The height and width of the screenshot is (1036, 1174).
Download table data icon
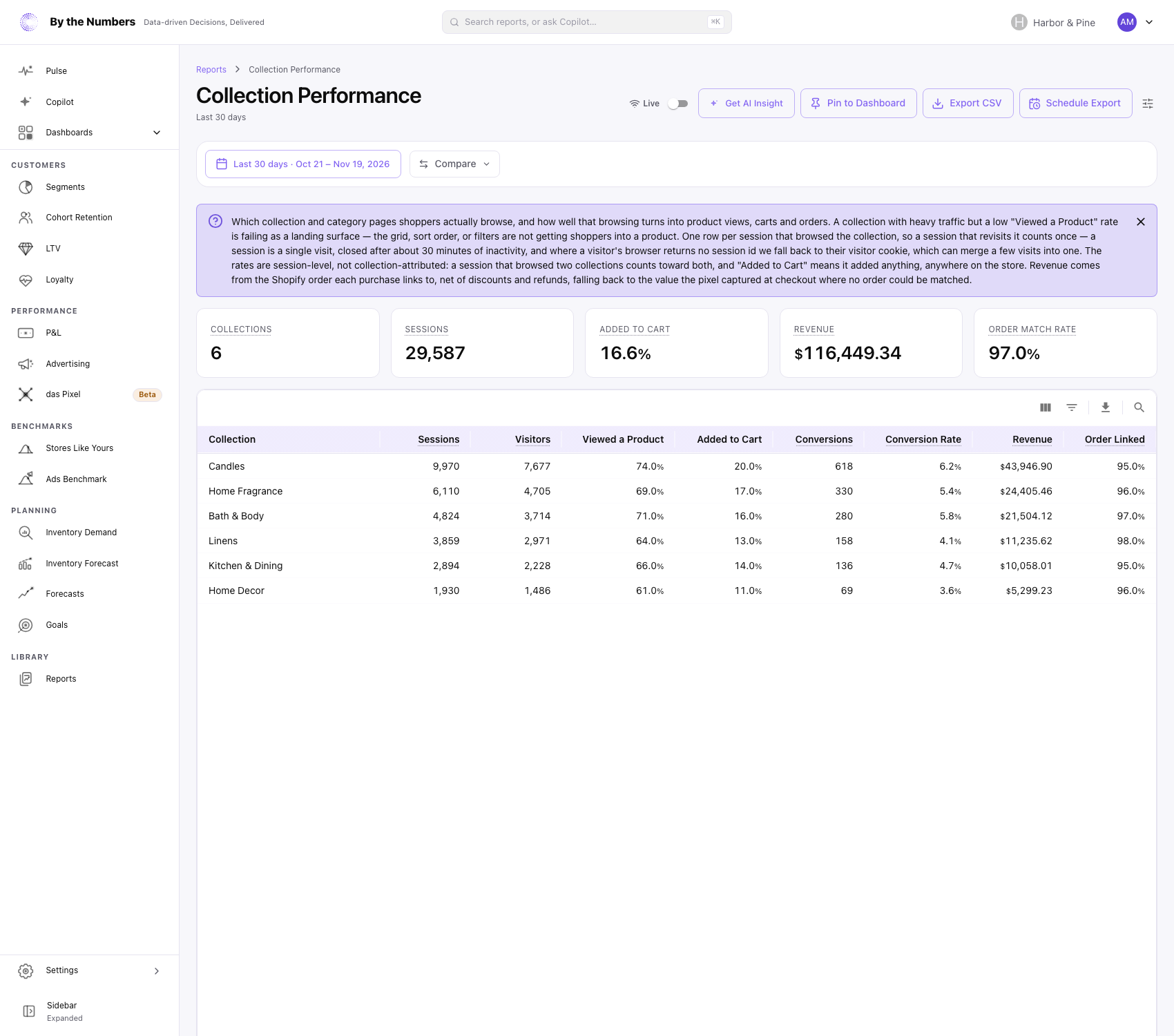[x=1106, y=407]
